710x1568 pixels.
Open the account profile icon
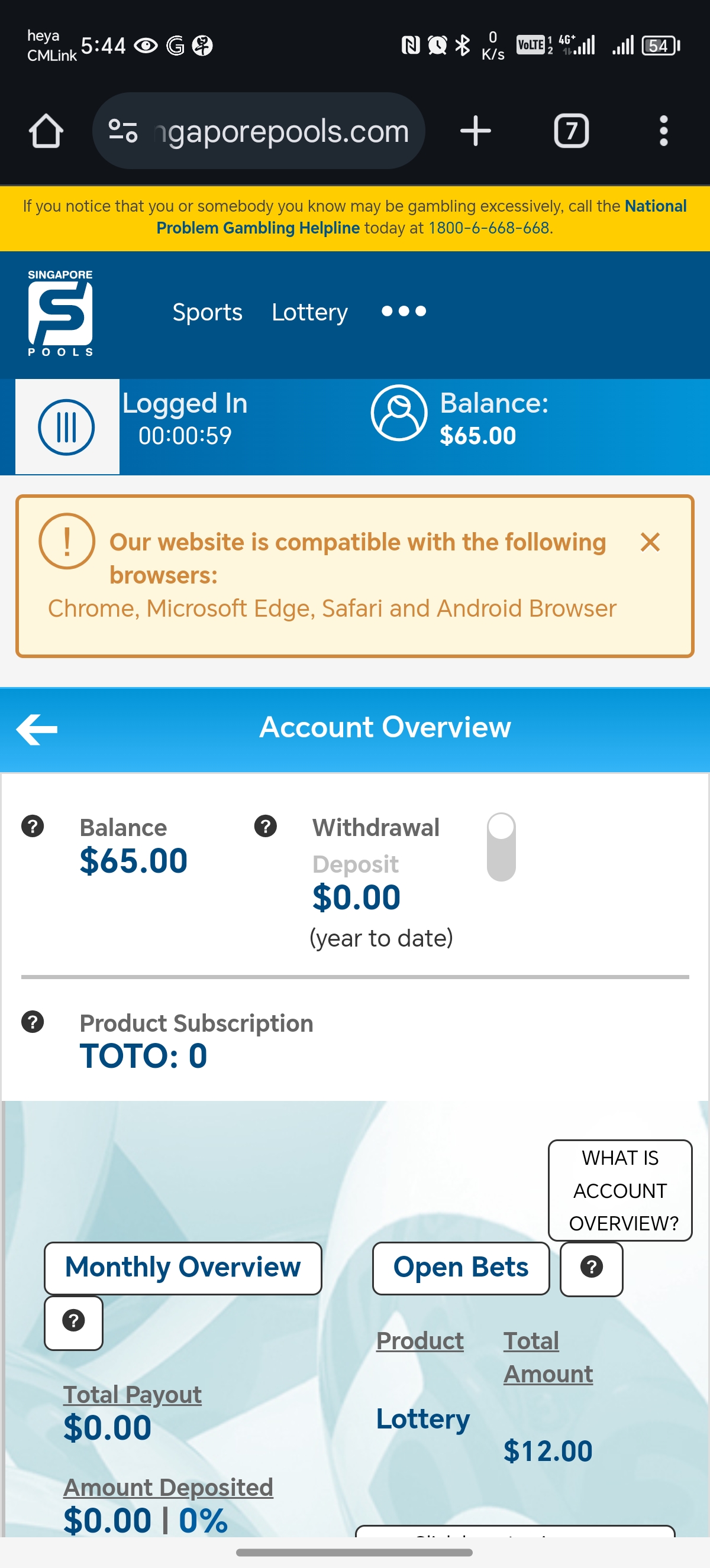[399, 413]
